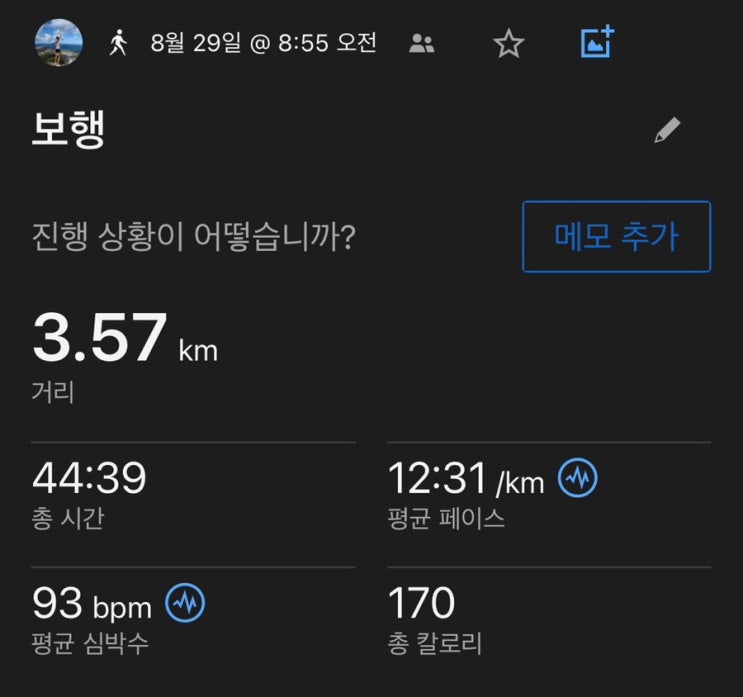Mark activity as favorite with star
Screen dimensions: 743x697
pyautogui.click(x=508, y=44)
